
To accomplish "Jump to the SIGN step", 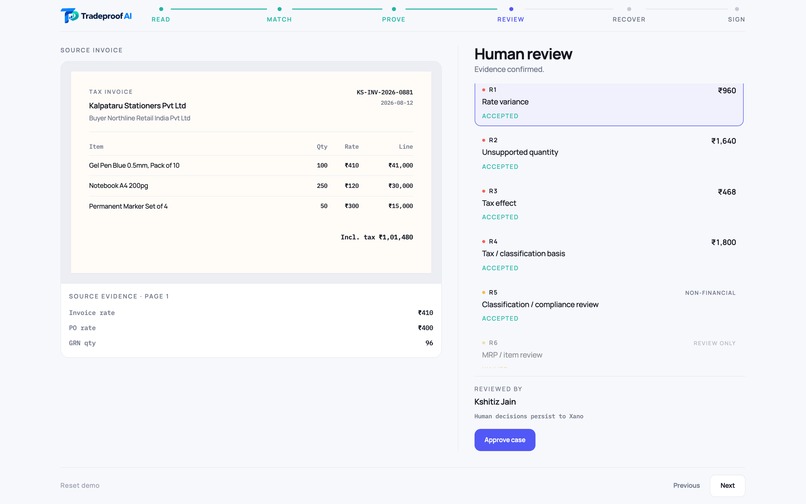I will [x=736, y=15].
